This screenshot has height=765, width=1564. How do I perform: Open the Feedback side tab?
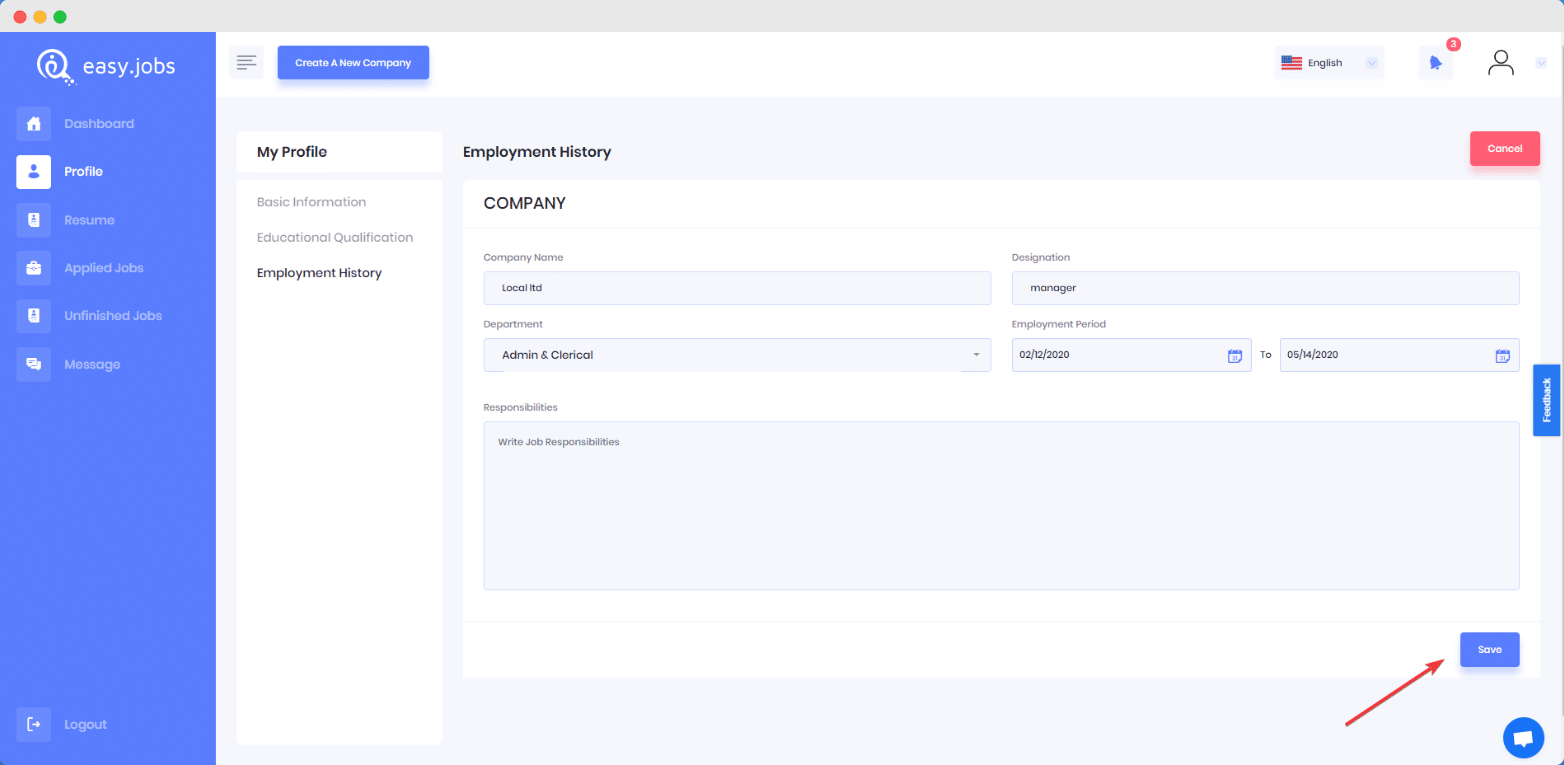tap(1547, 400)
